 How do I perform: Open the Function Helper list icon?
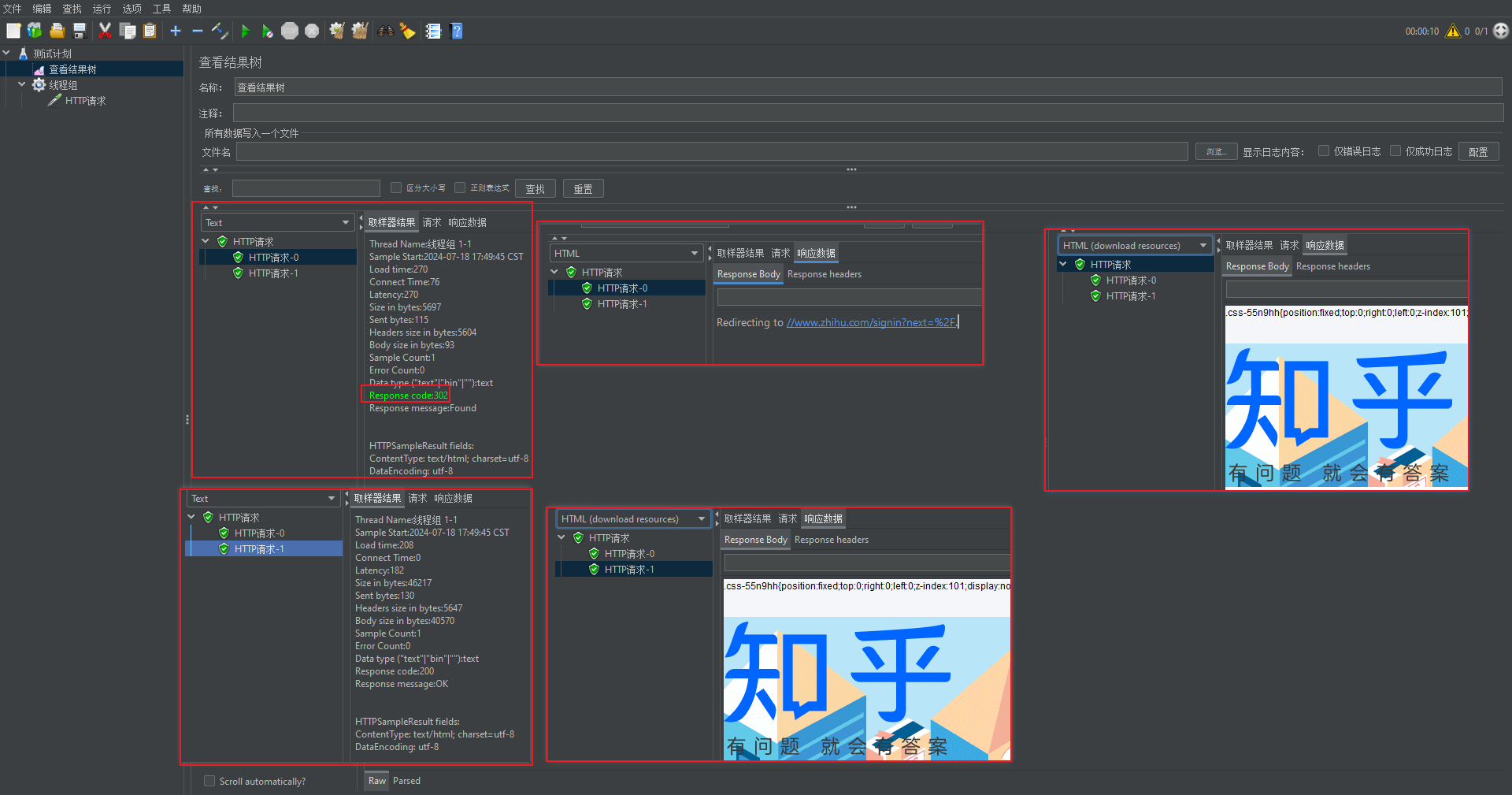433,31
